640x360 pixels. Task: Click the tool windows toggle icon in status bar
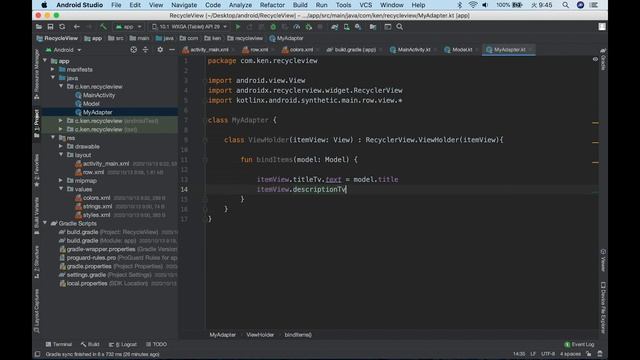38,354
